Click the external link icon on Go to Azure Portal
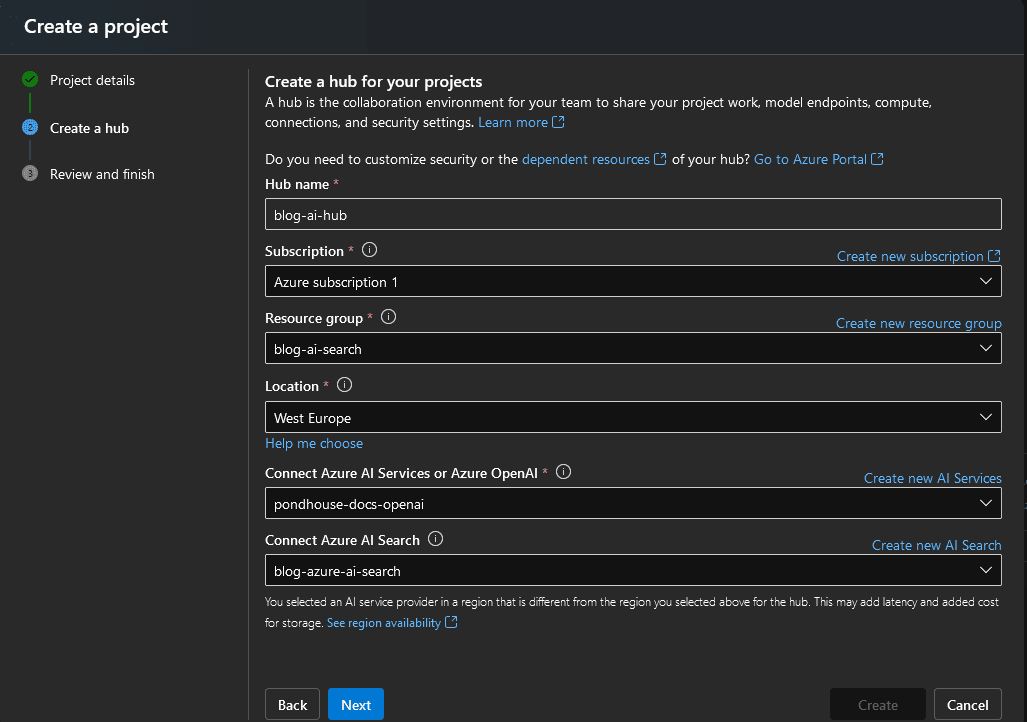This screenshot has height=722, width=1027. 877,158
